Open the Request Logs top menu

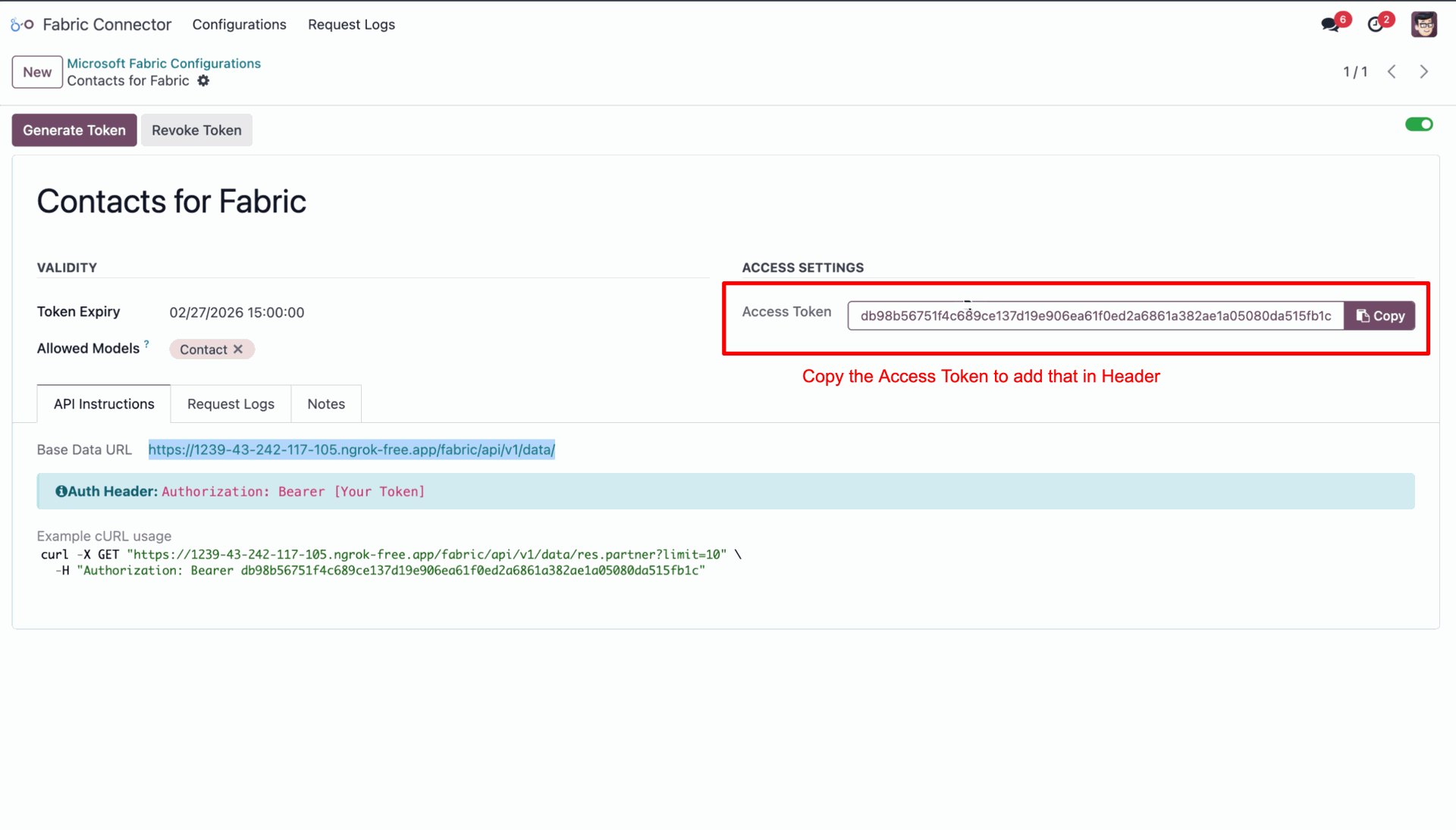[x=351, y=25]
